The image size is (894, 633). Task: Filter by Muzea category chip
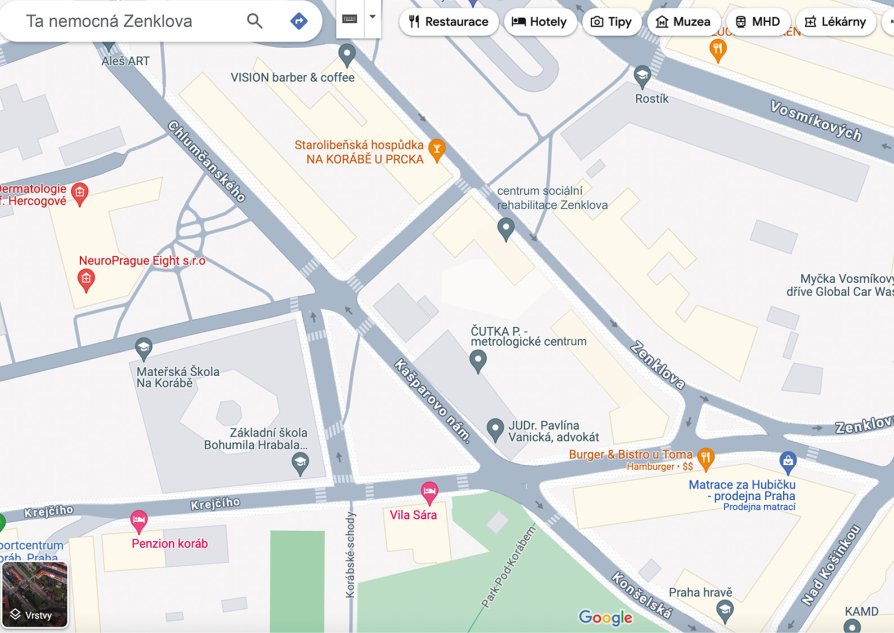(683, 22)
